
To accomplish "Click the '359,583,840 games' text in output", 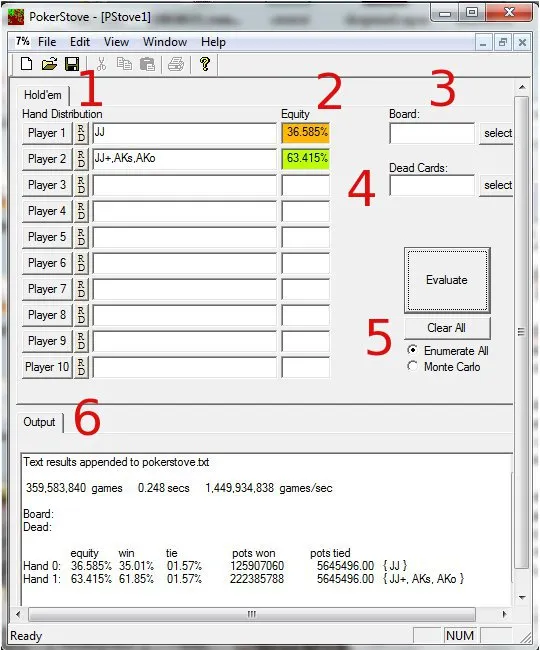I will [74, 488].
